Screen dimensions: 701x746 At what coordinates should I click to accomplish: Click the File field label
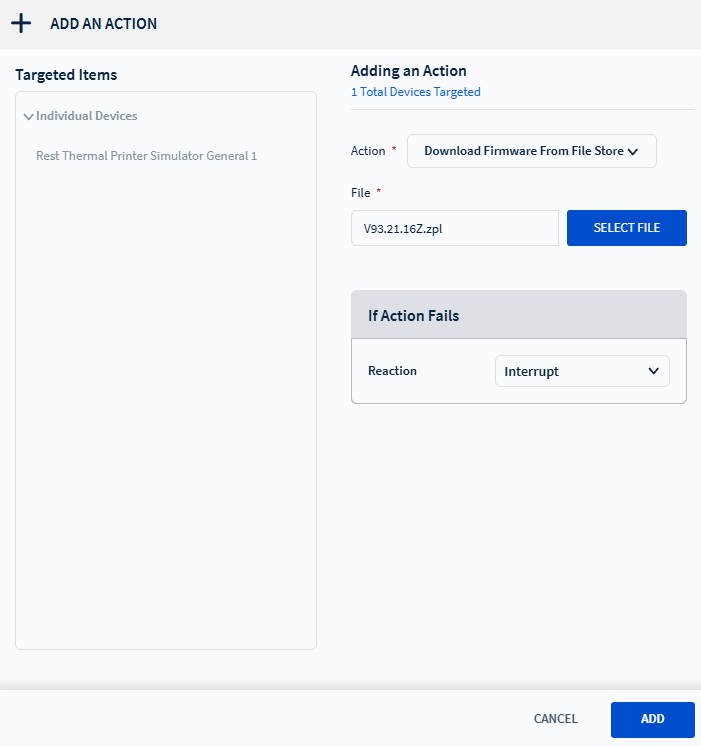point(360,192)
